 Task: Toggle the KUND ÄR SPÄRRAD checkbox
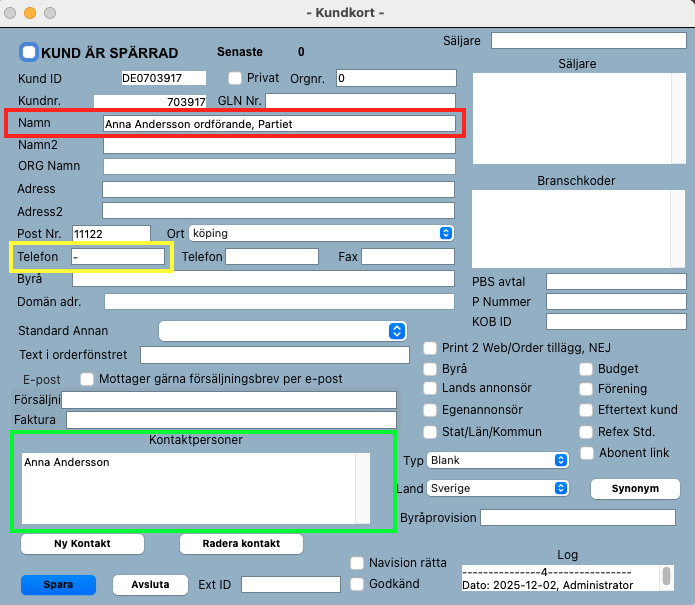29,52
